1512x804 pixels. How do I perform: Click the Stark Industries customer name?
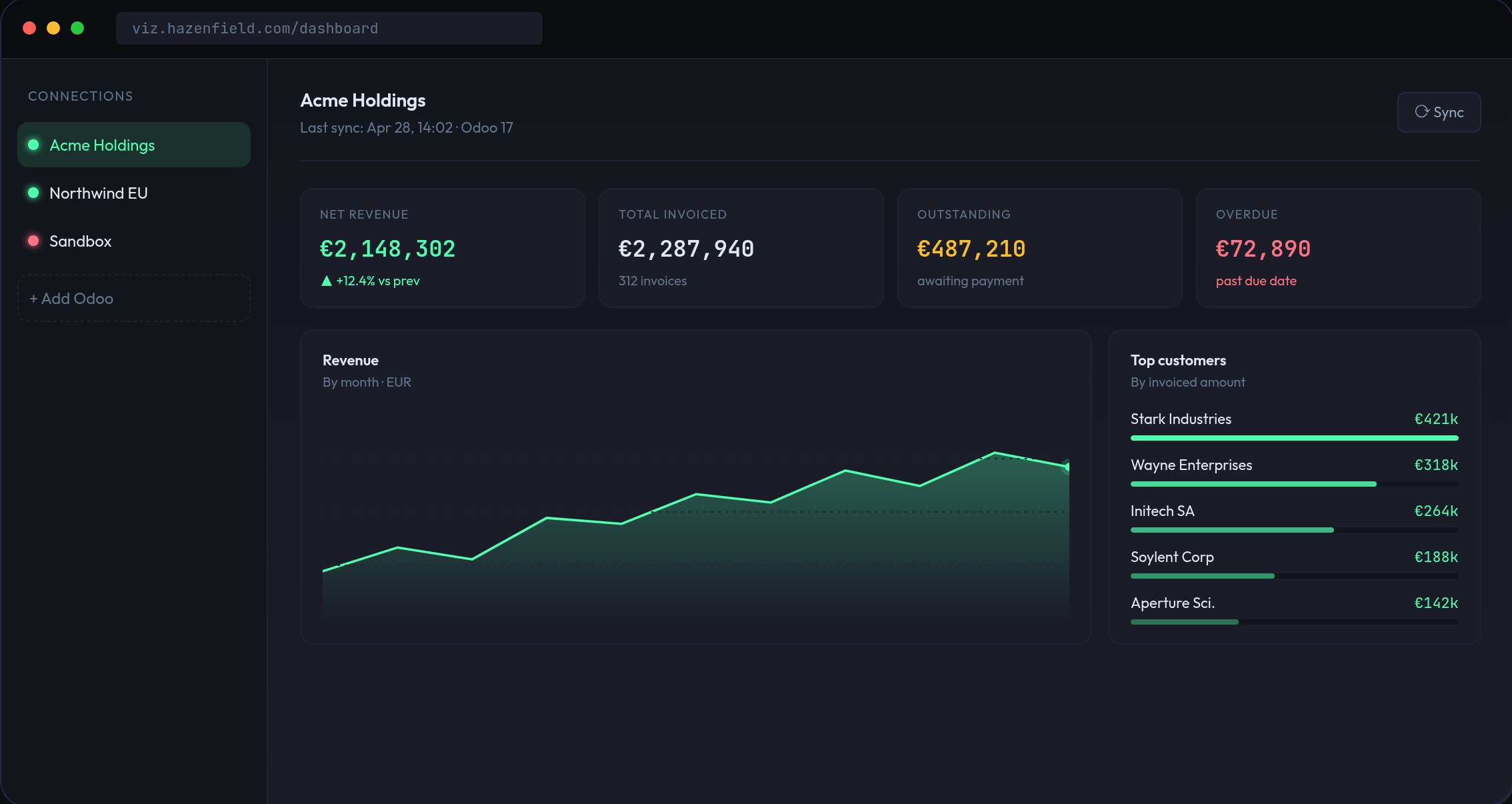click(x=1181, y=419)
